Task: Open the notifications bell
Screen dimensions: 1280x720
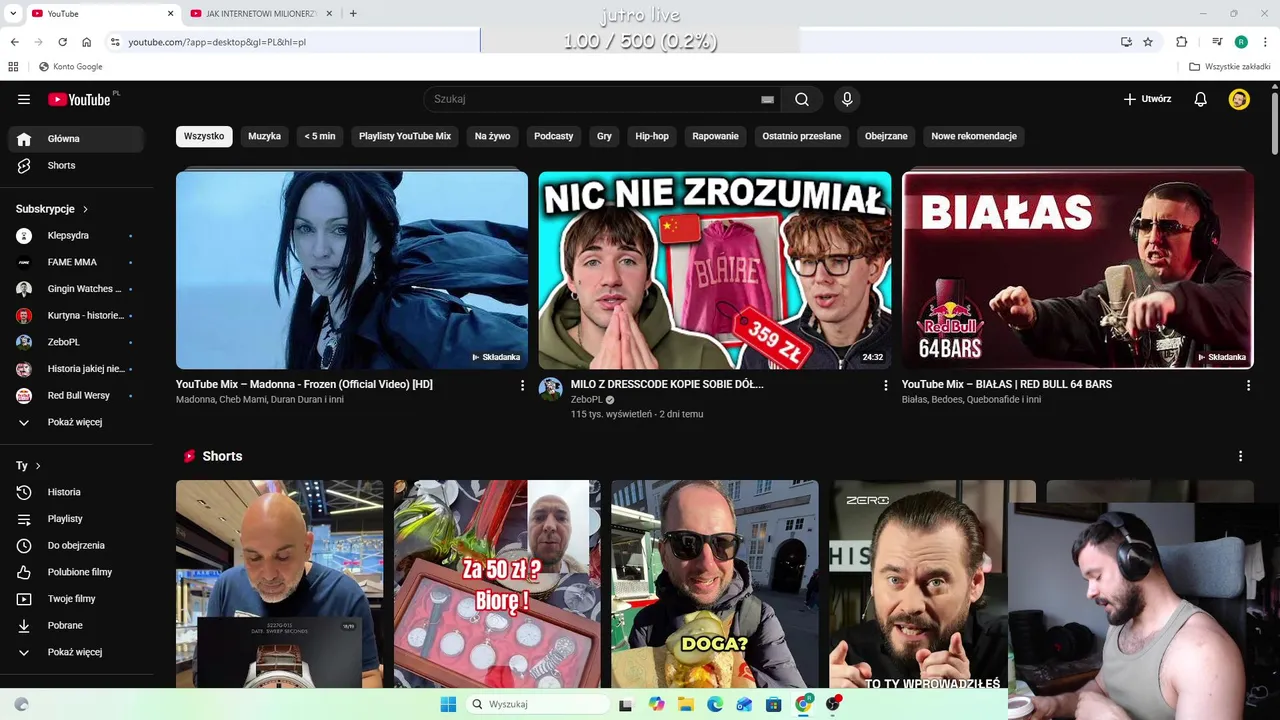Action: pyautogui.click(x=1201, y=99)
